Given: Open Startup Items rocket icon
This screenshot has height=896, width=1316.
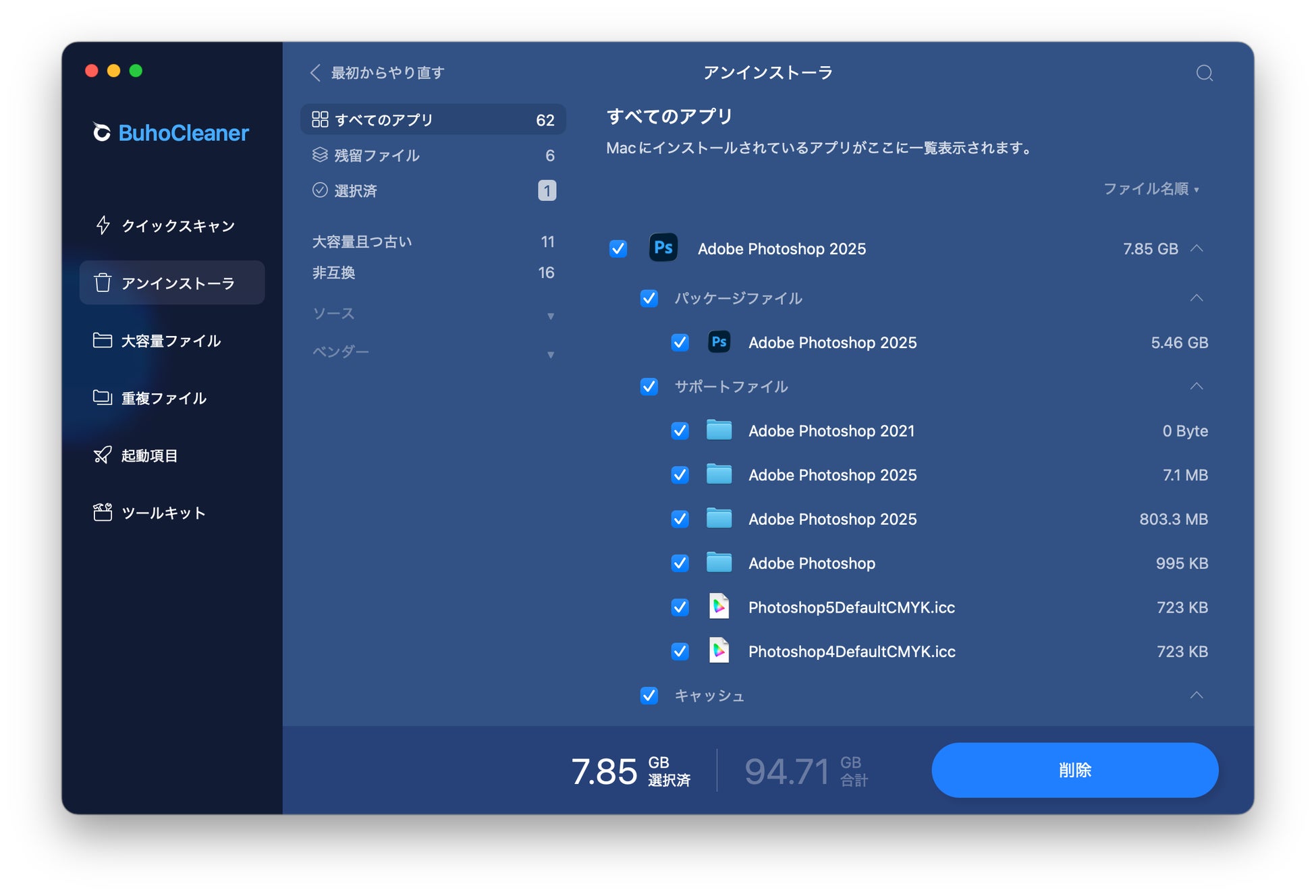Looking at the screenshot, I should tap(103, 455).
